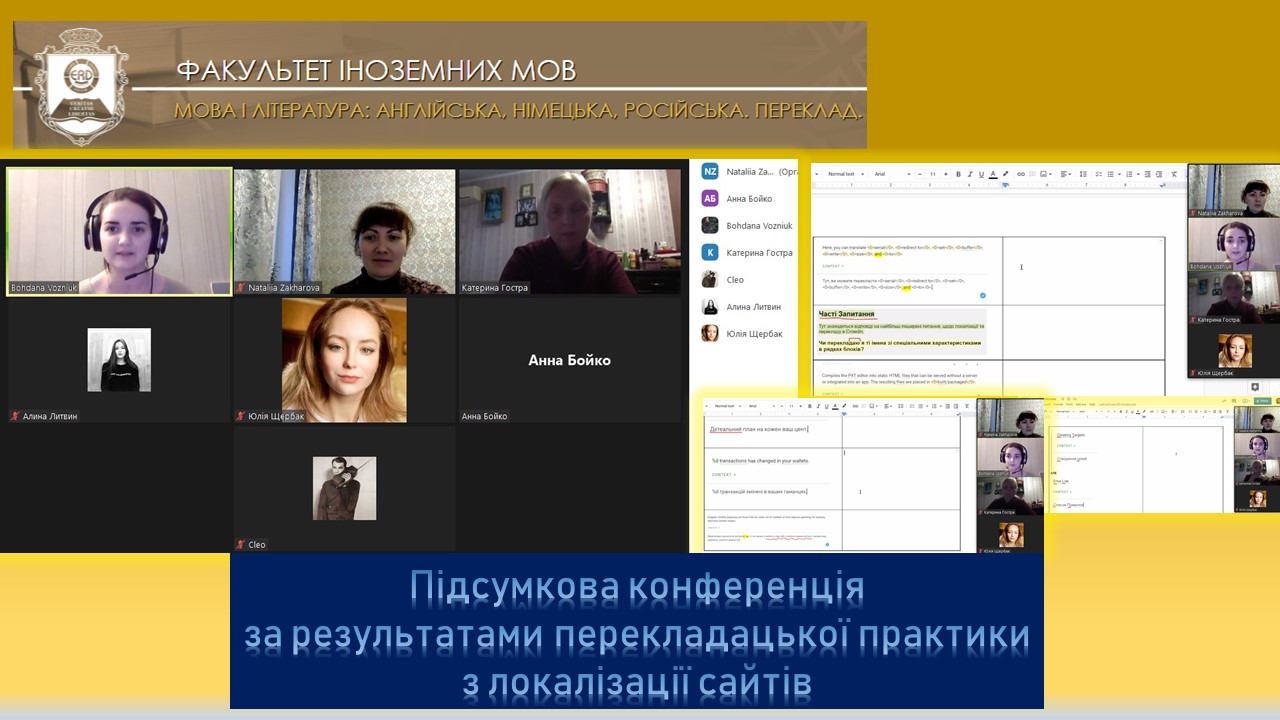The height and width of the screenshot is (720, 1280).
Task: Select highlight color tool in top-right document
Action: click(1005, 174)
